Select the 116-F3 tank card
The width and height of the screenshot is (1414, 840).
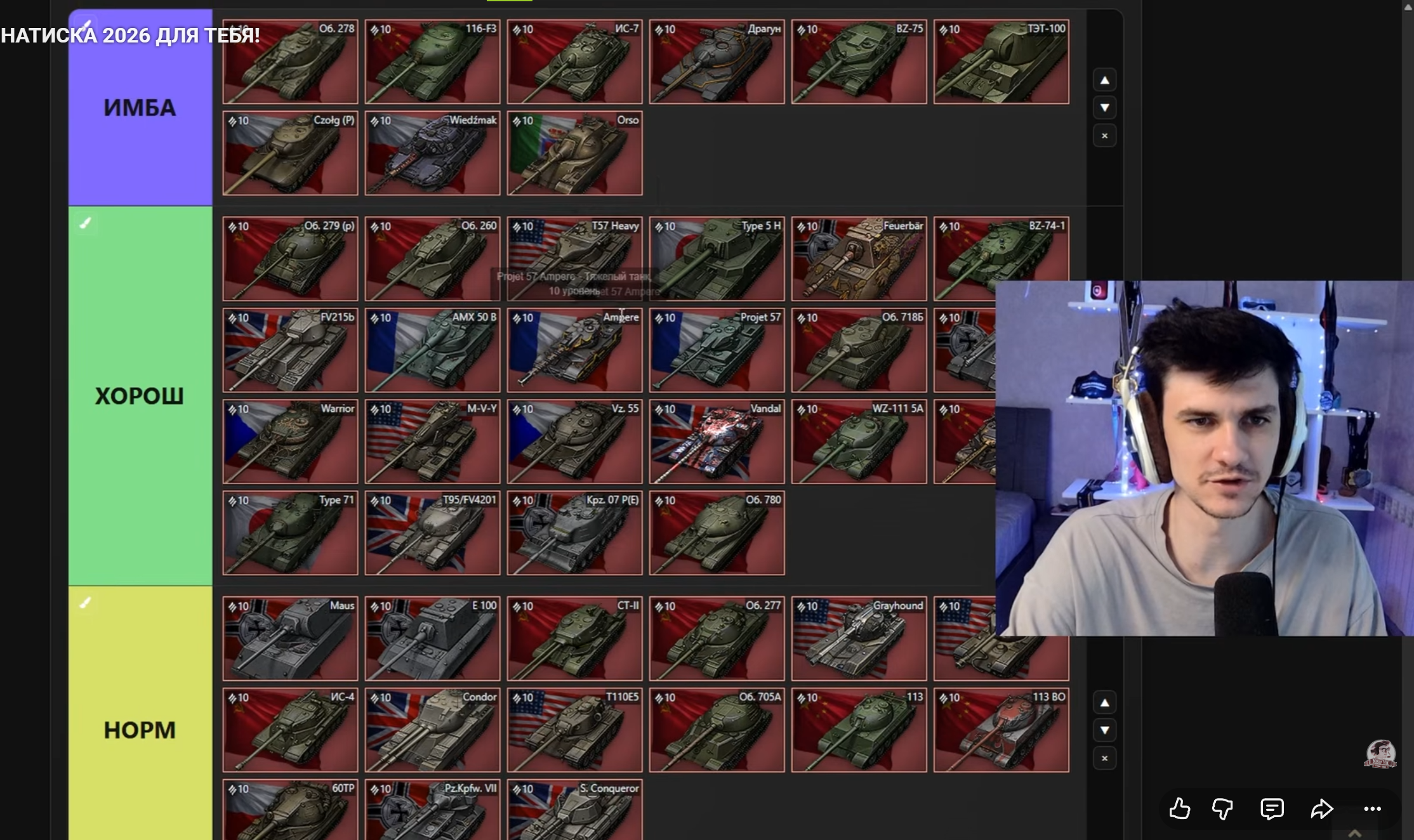pos(432,62)
